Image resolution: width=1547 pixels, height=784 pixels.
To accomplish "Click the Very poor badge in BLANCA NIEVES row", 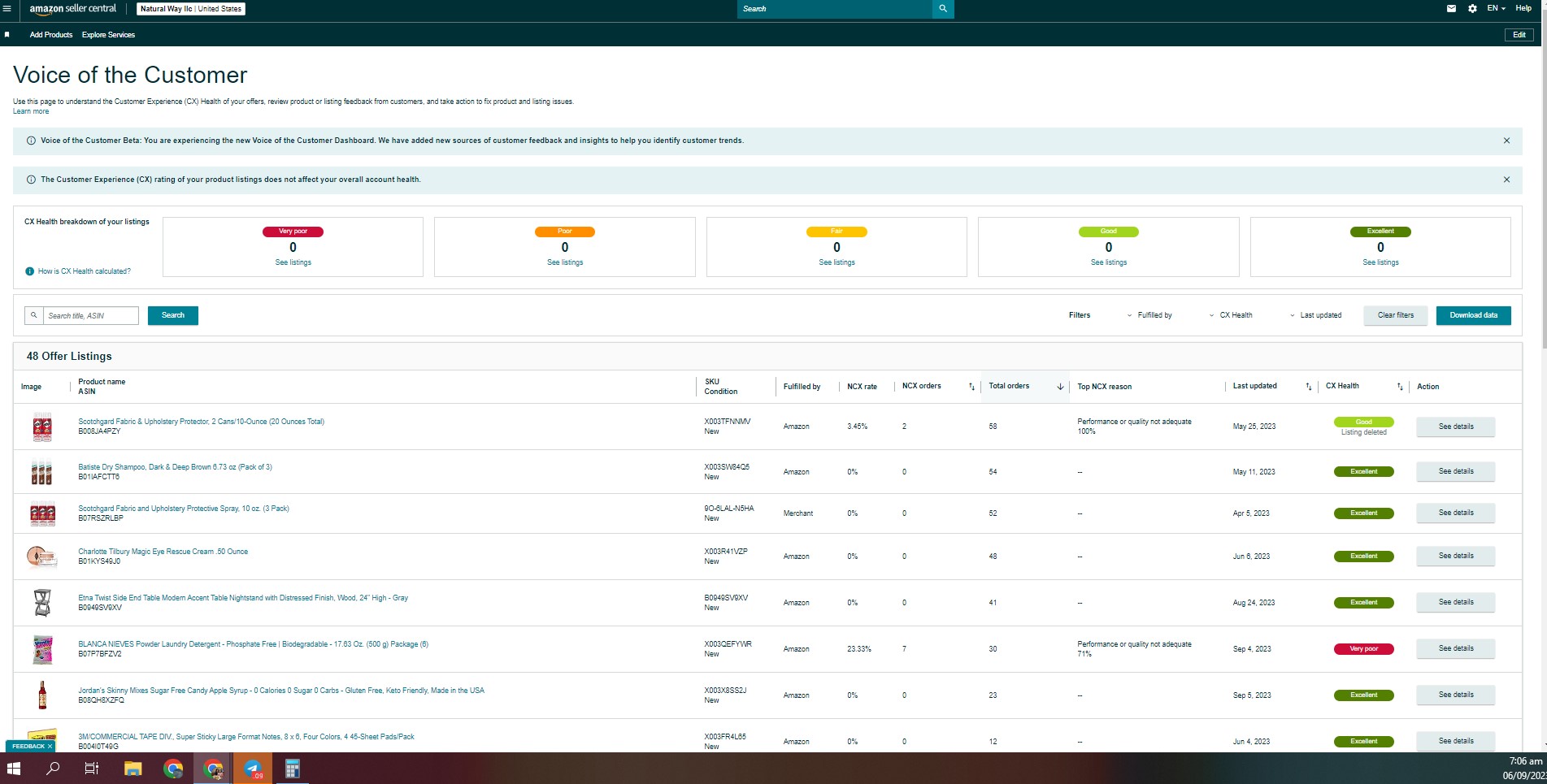I will point(1364,649).
